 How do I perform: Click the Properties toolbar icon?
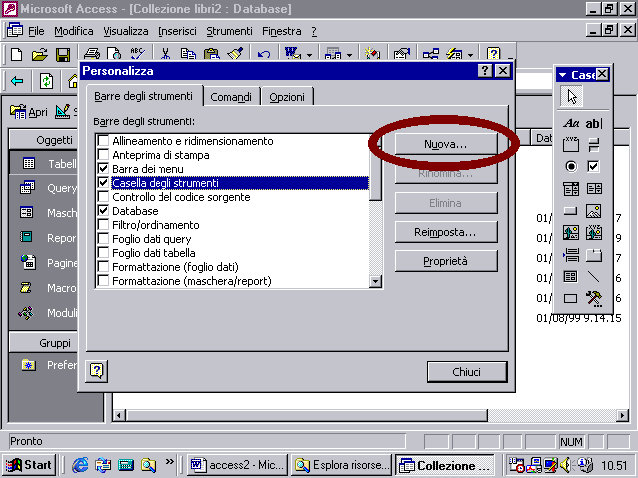pyautogui.click(x=402, y=53)
